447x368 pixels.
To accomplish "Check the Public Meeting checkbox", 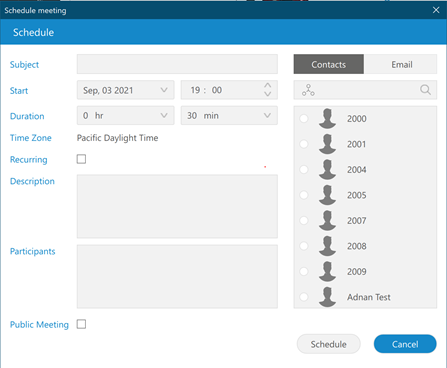I will point(81,324).
